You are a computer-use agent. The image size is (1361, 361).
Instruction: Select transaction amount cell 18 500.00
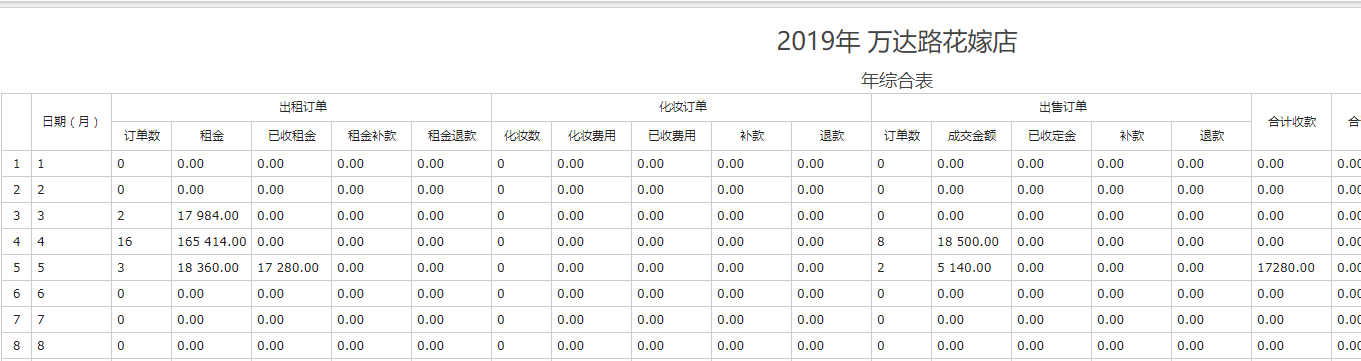pos(972,241)
